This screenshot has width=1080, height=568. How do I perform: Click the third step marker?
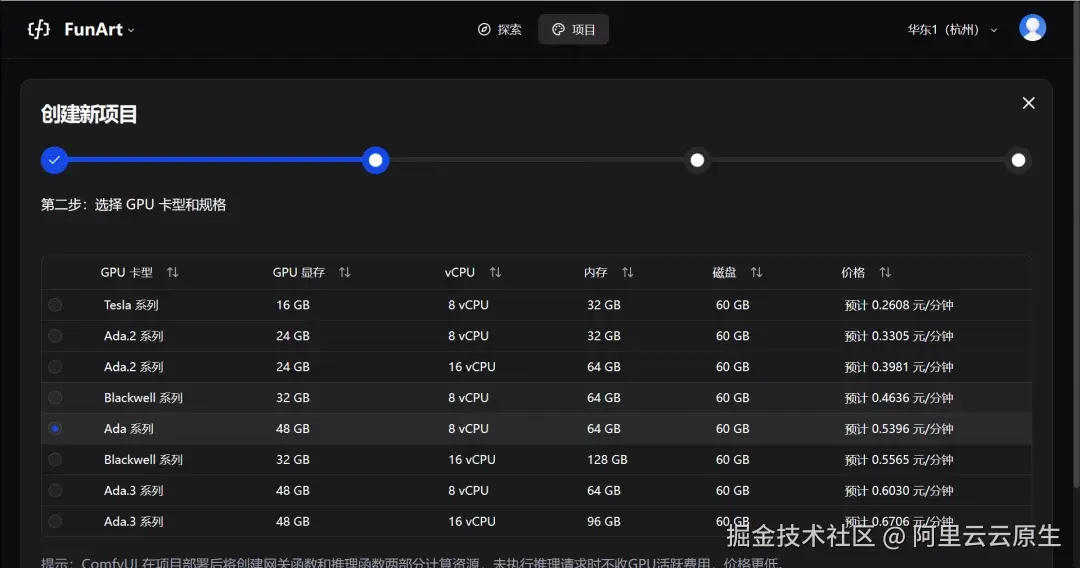coord(697,160)
